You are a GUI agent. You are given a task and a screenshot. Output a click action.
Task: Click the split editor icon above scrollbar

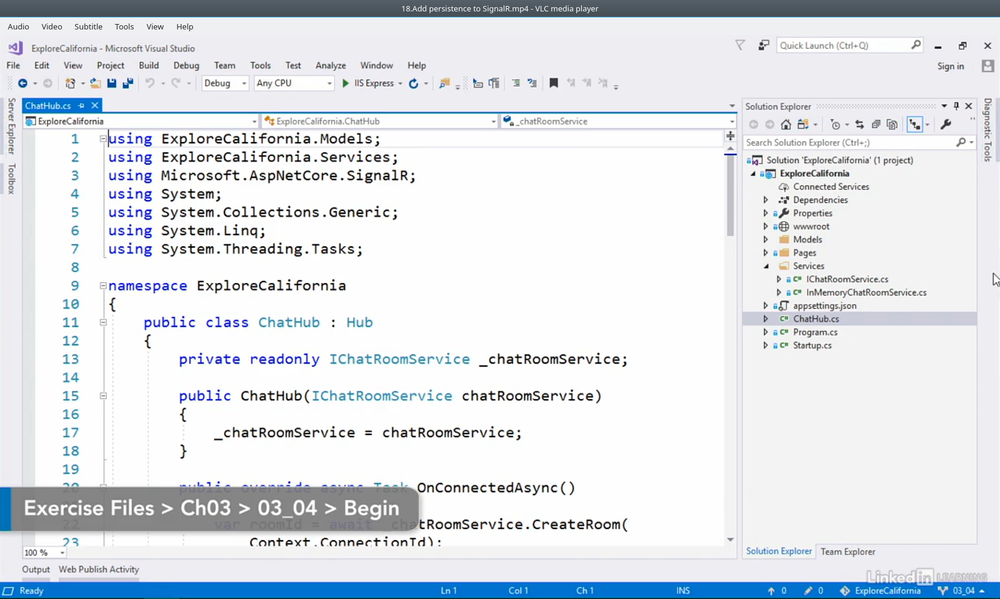730,136
